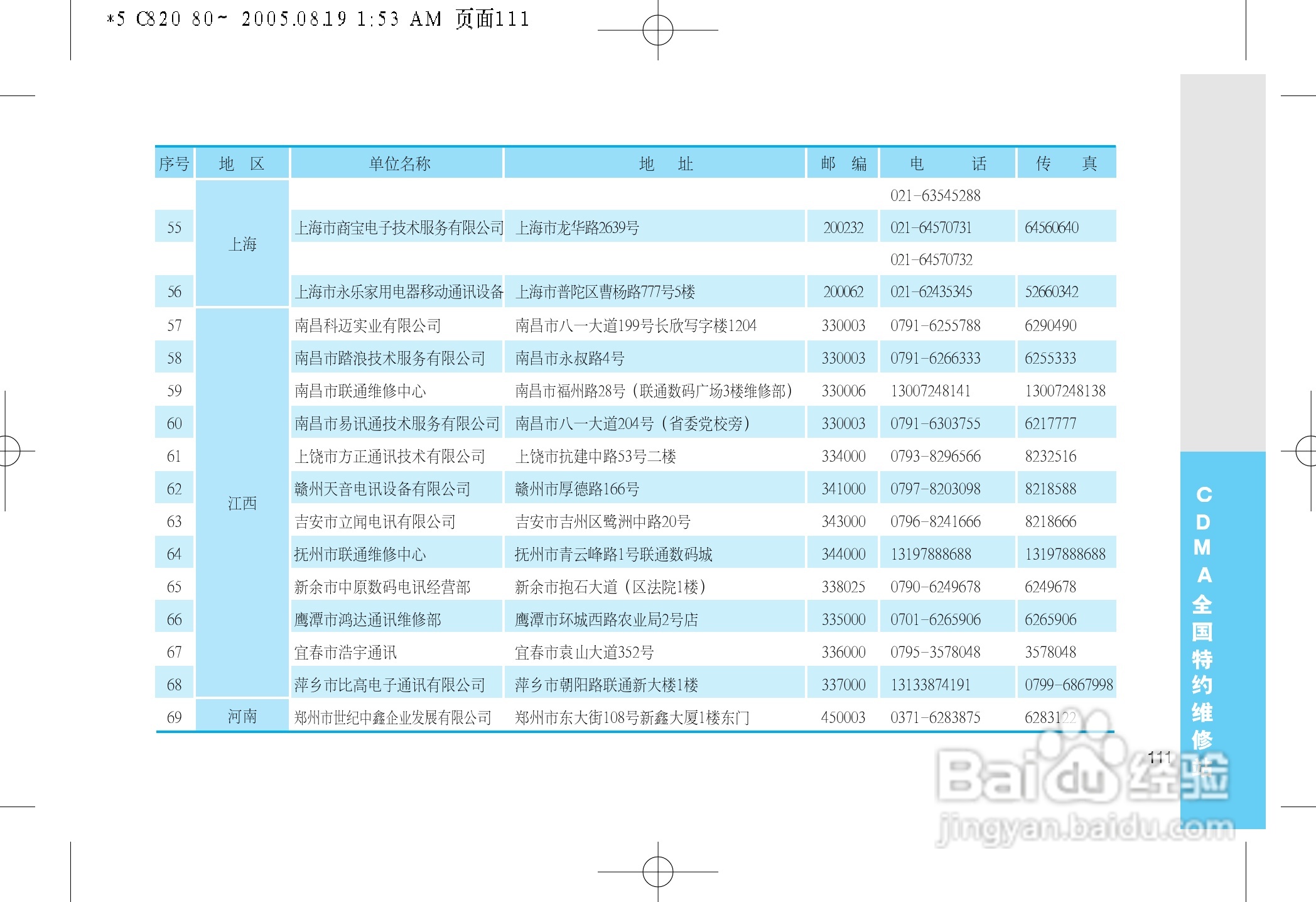Click the top center registration crosshair mark
This screenshot has height=902, width=1316.
click(657, 30)
